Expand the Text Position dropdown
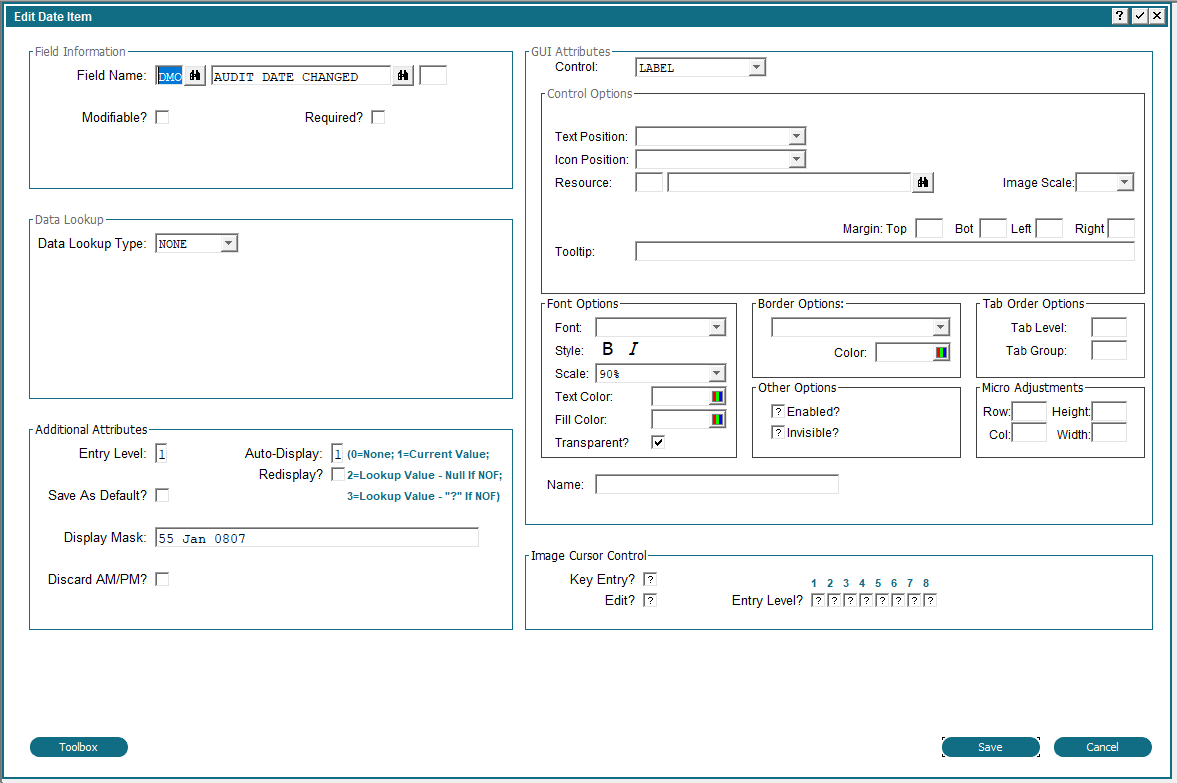The height and width of the screenshot is (783, 1177). pyautogui.click(x=796, y=137)
